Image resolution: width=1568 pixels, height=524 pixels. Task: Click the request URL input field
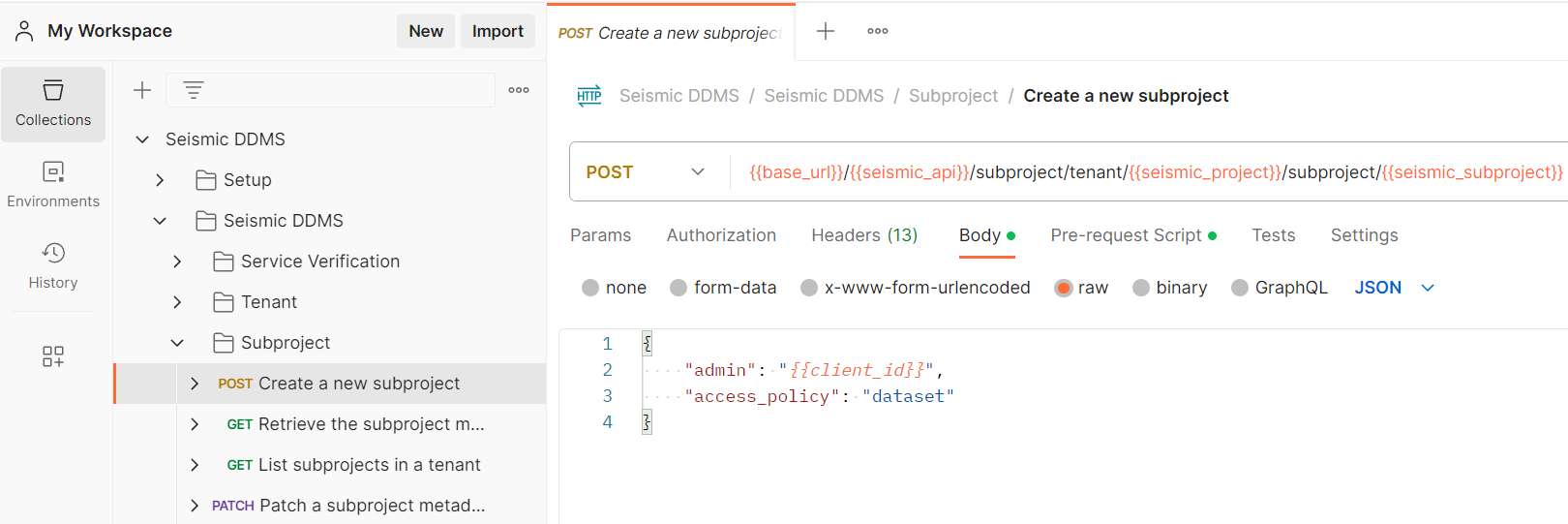point(1152,172)
